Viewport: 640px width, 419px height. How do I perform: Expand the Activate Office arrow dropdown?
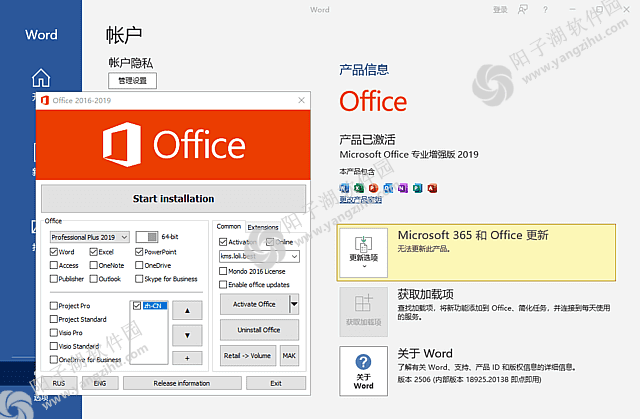(294, 304)
